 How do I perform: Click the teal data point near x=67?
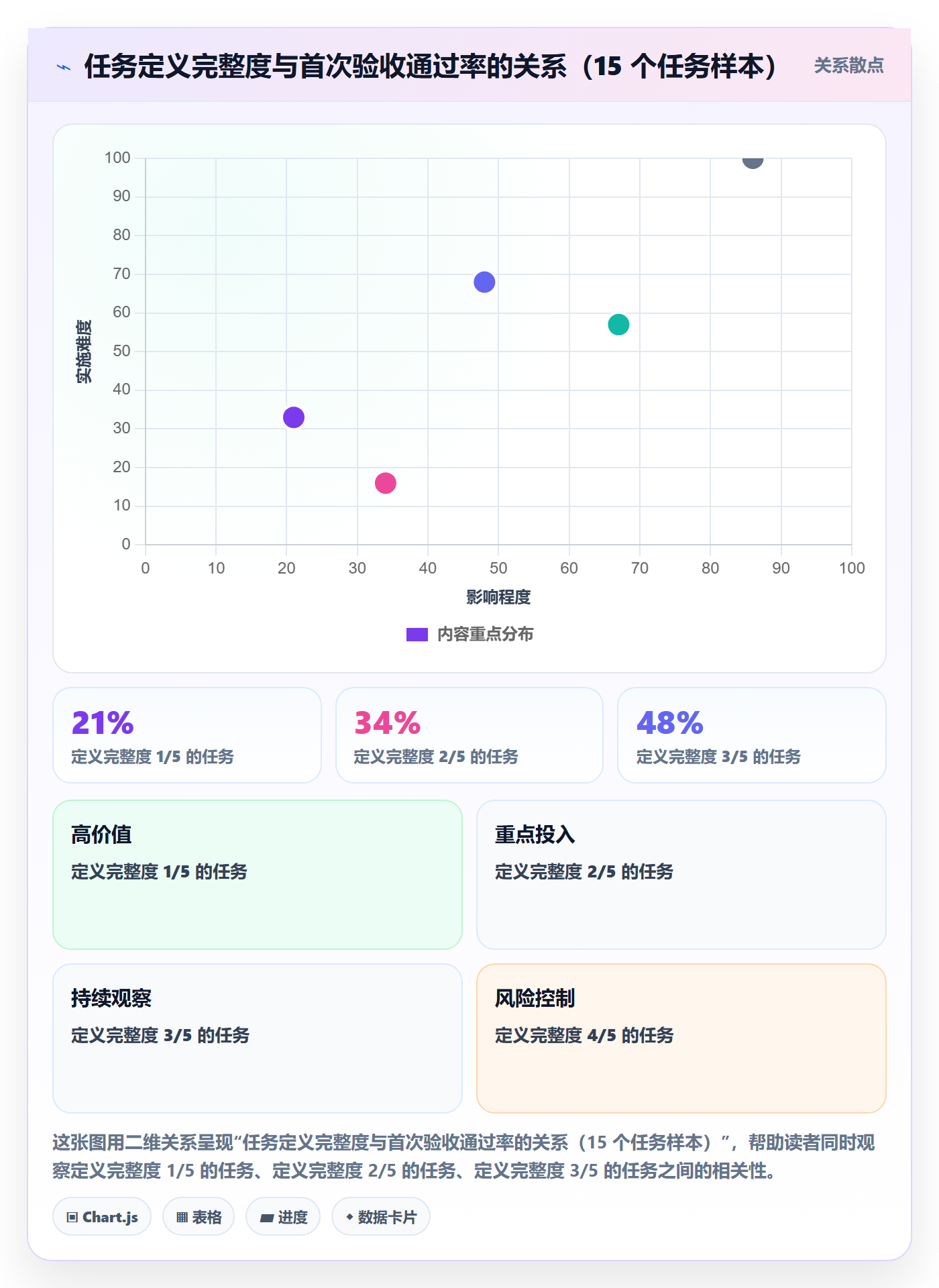pos(618,325)
